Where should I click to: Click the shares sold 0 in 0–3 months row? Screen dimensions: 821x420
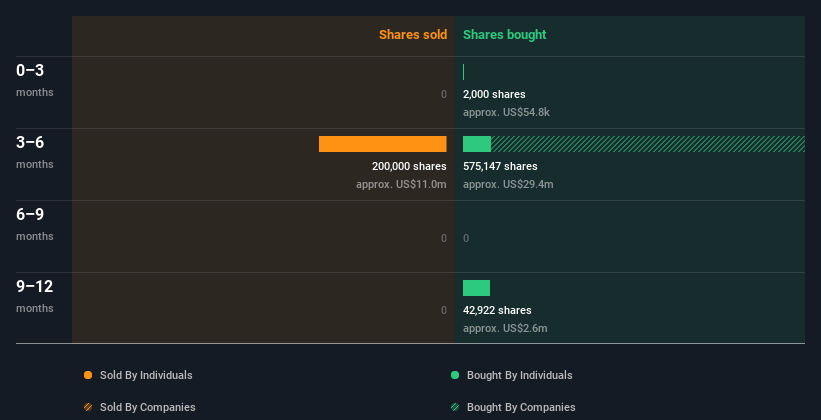[x=444, y=94]
